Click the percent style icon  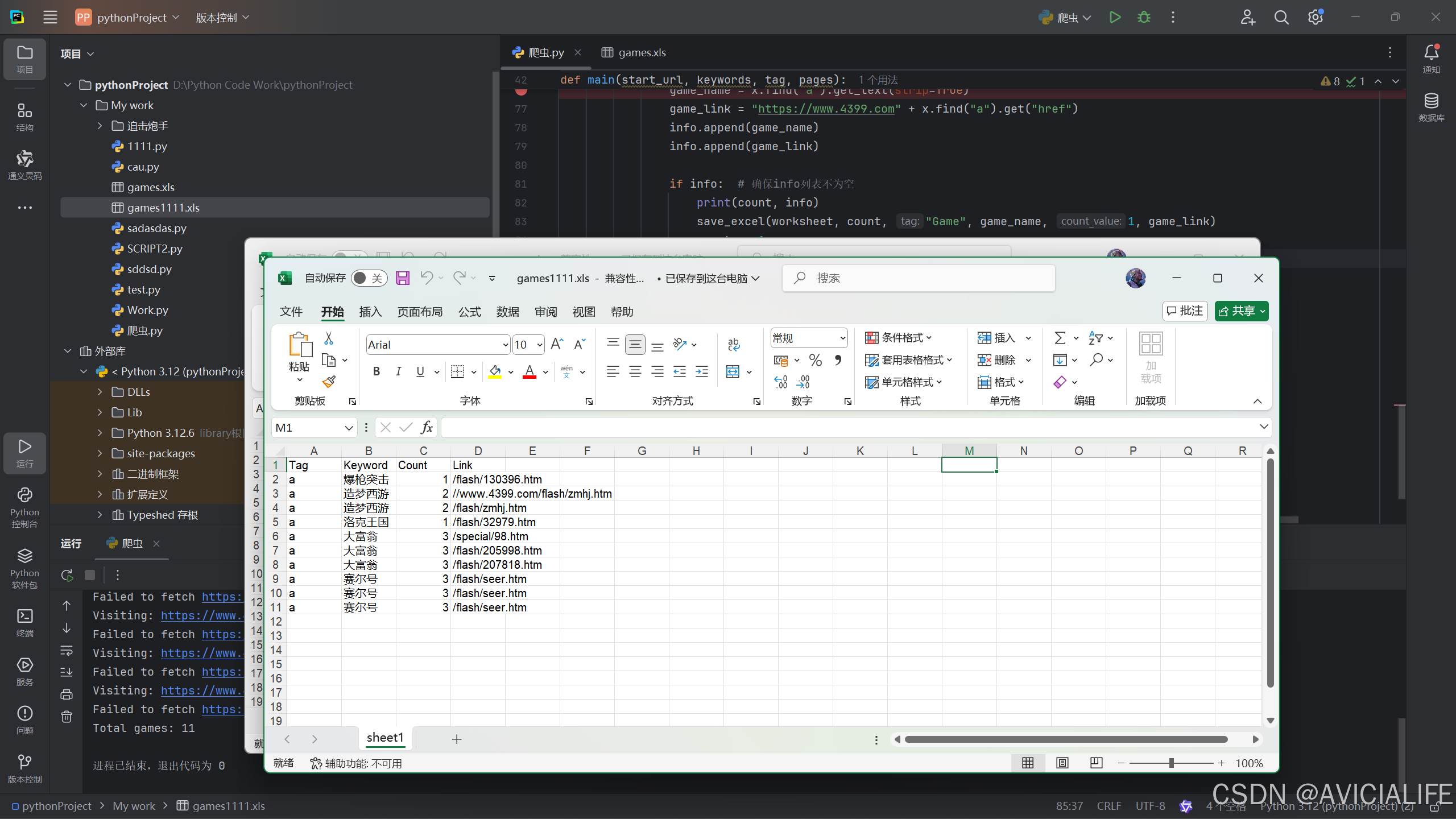815,360
